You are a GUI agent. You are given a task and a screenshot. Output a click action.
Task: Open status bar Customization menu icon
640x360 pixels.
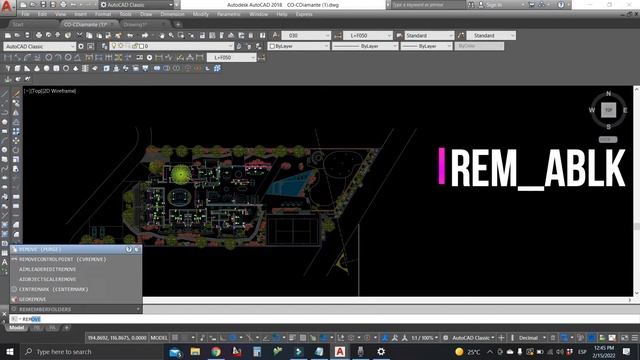(635, 338)
